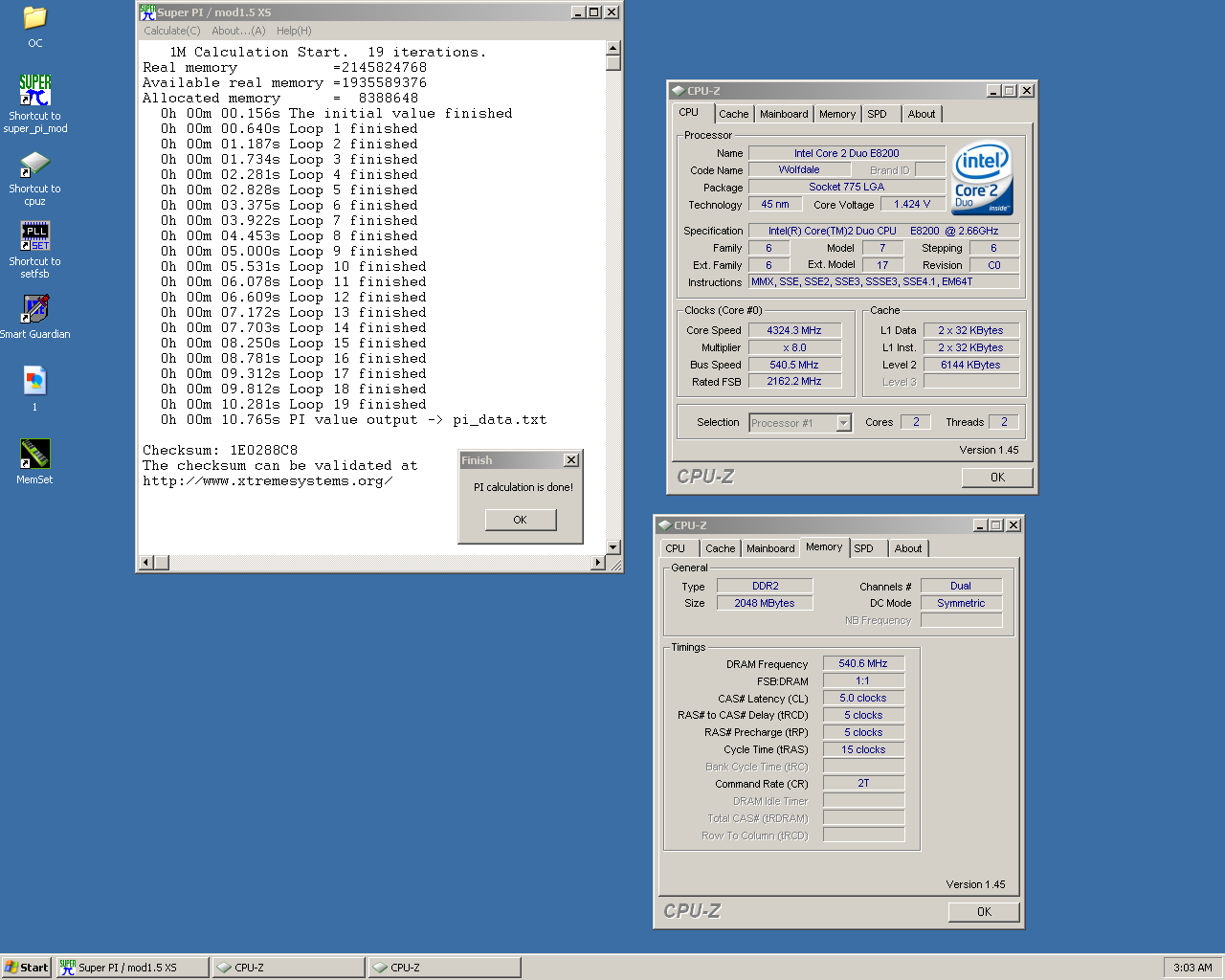Click the FSB:DRAM 1:1 value
The width and height of the screenshot is (1225, 980).
[863, 680]
